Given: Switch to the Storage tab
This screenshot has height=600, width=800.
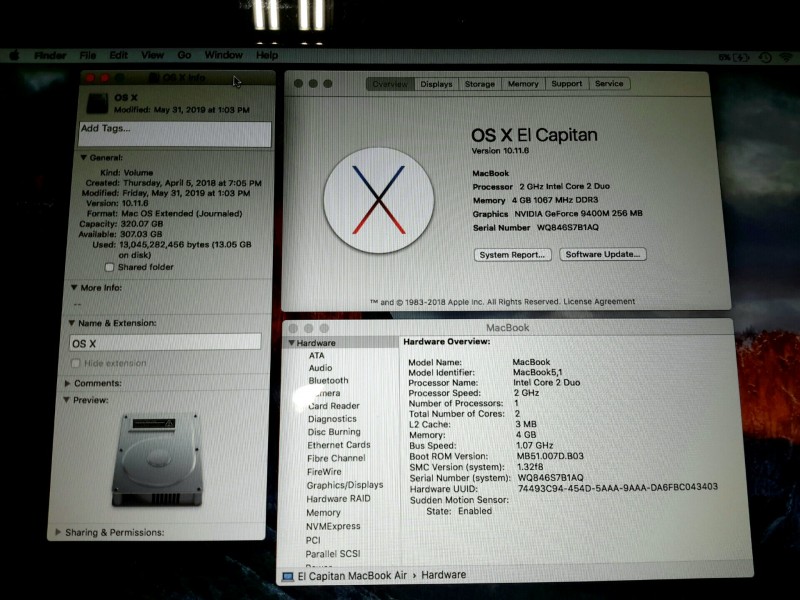Looking at the screenshot, I should (x=480, y=84).
